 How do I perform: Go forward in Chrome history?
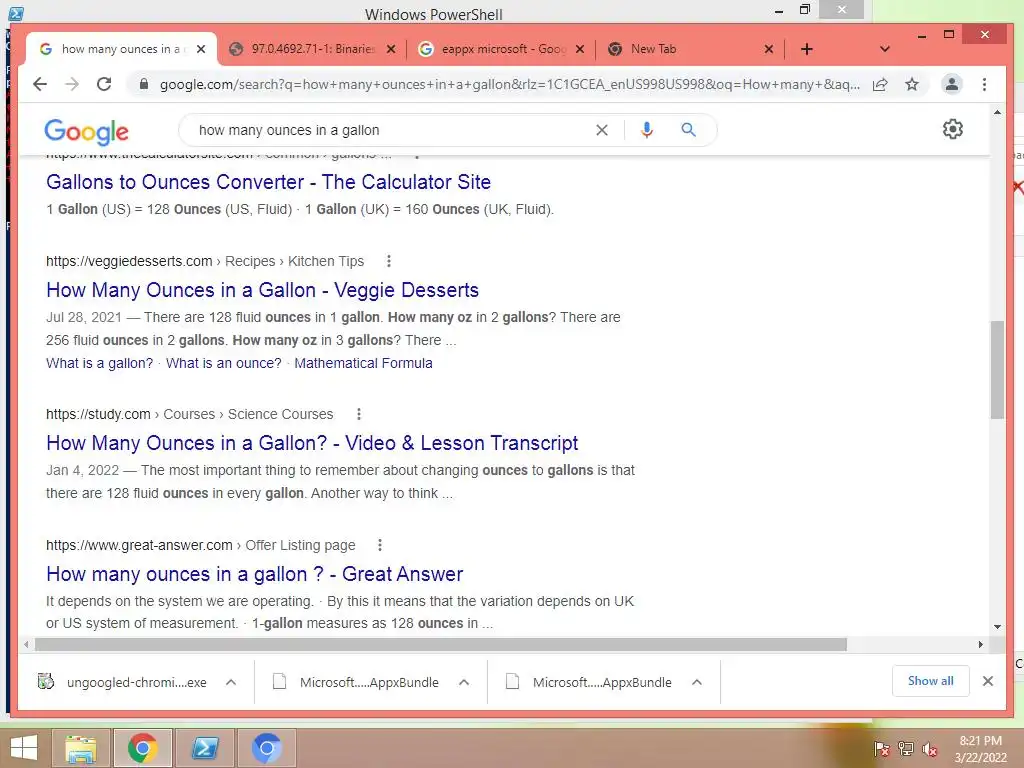(72, 84)
